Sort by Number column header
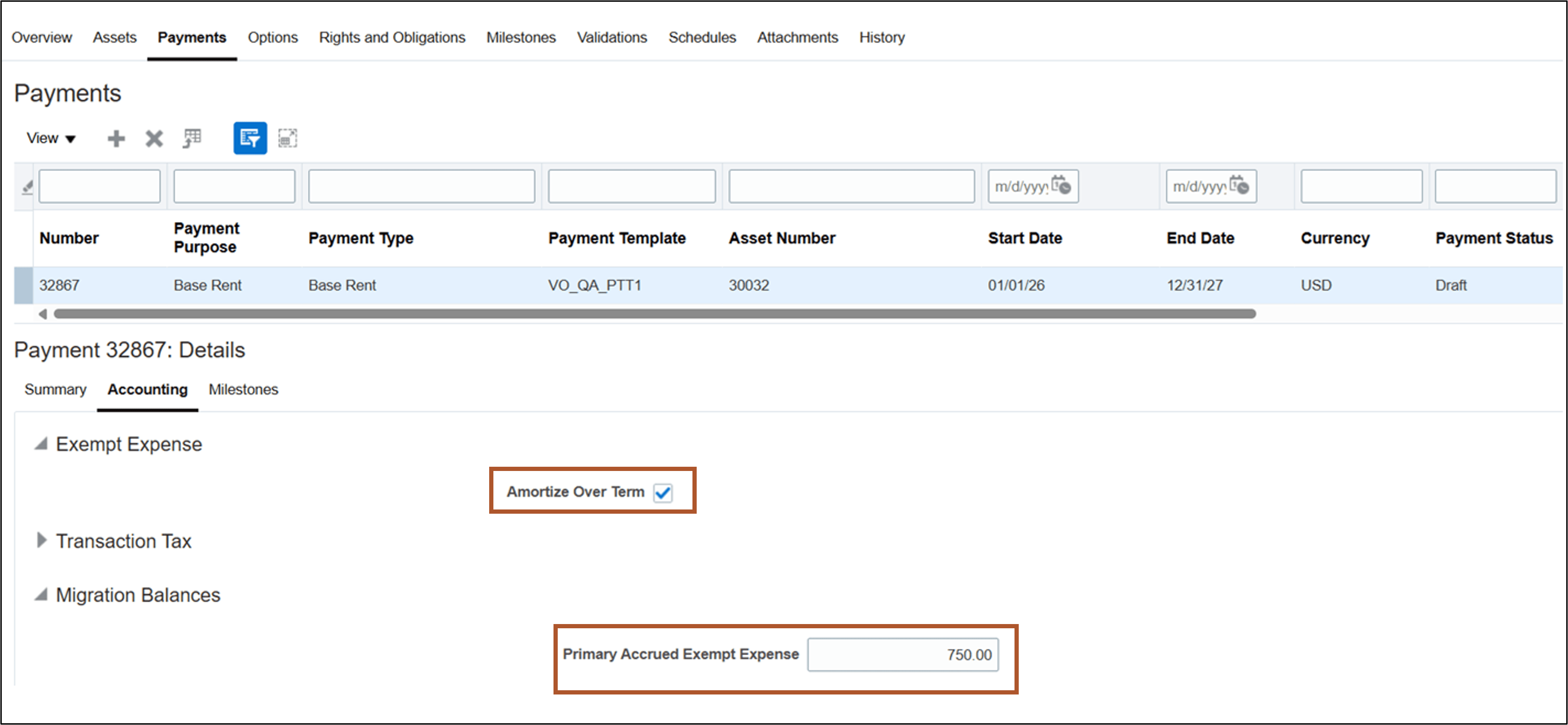This screenshot has width=1568, height=725. pos(69,238)
